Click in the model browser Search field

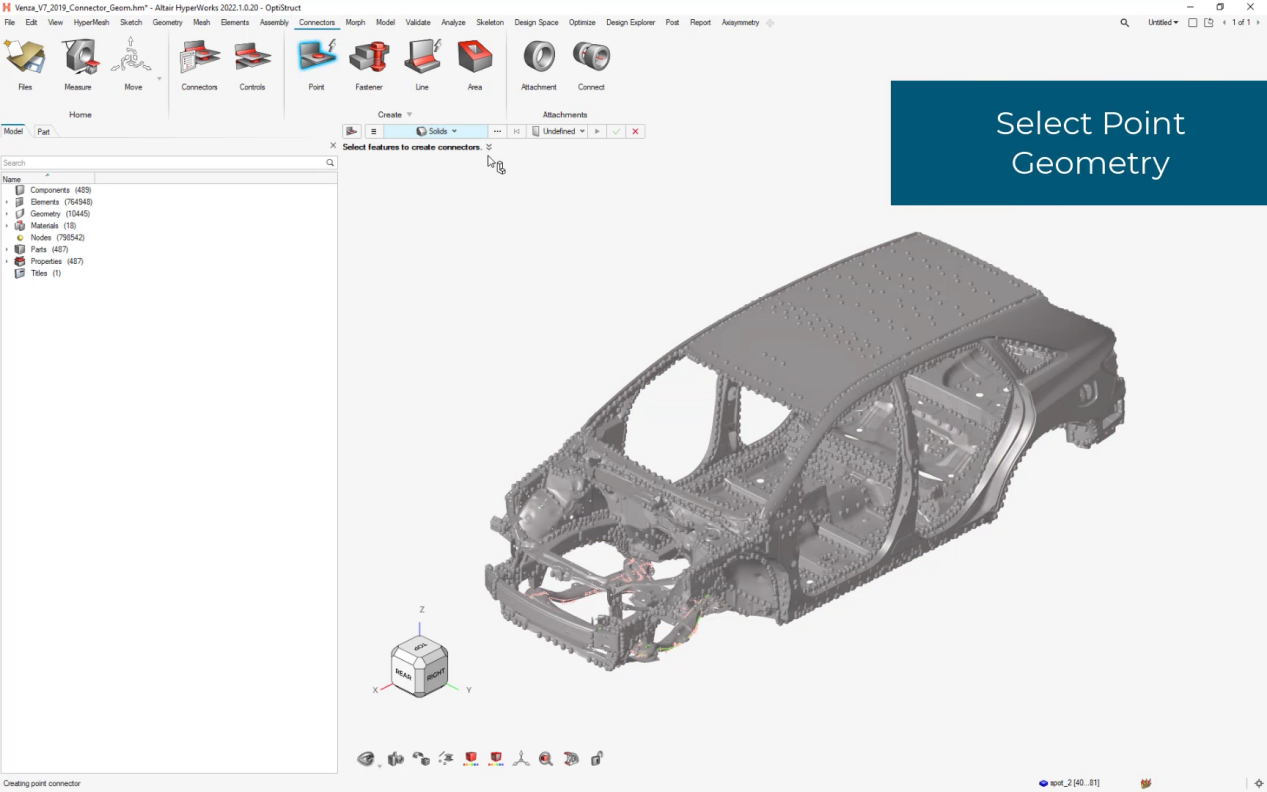(x=168, y=162)
